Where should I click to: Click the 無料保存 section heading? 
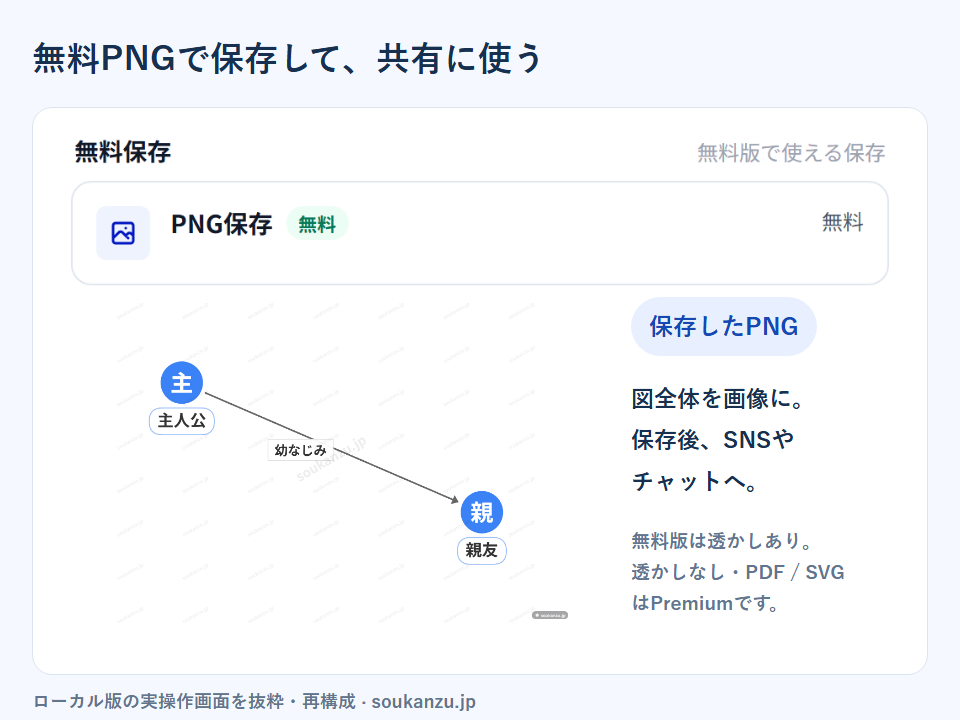pos(123,152)
